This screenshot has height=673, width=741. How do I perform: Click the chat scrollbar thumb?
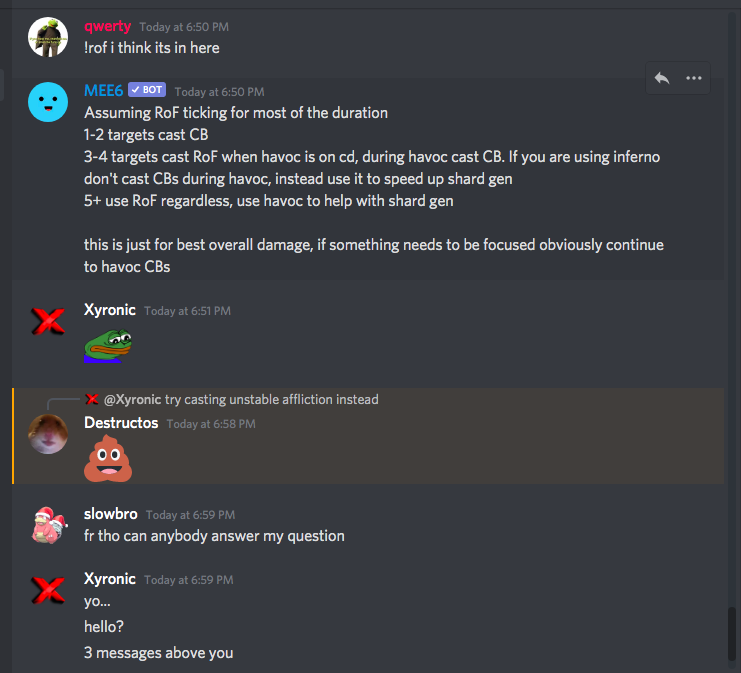click(x=732, y=634)
